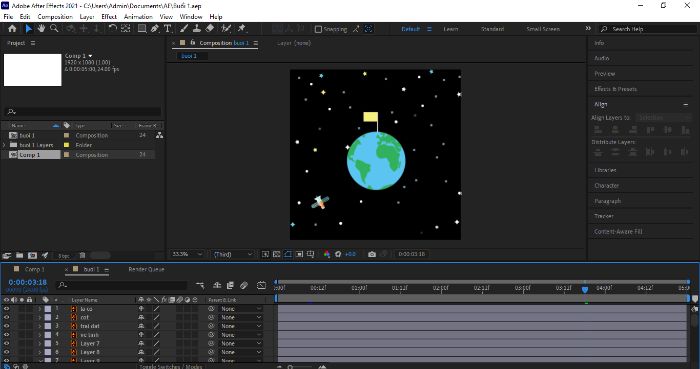Screen dimensions: 700x369
Task: Select the Puppet Pin tool
Action: click(x=242, y=29)
